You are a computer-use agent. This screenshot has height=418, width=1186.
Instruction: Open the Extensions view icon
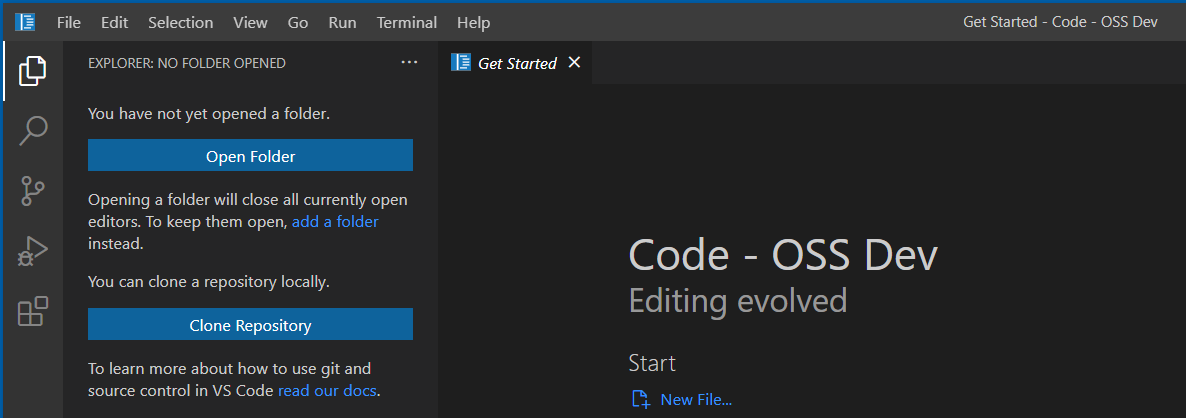click(33, 311)
